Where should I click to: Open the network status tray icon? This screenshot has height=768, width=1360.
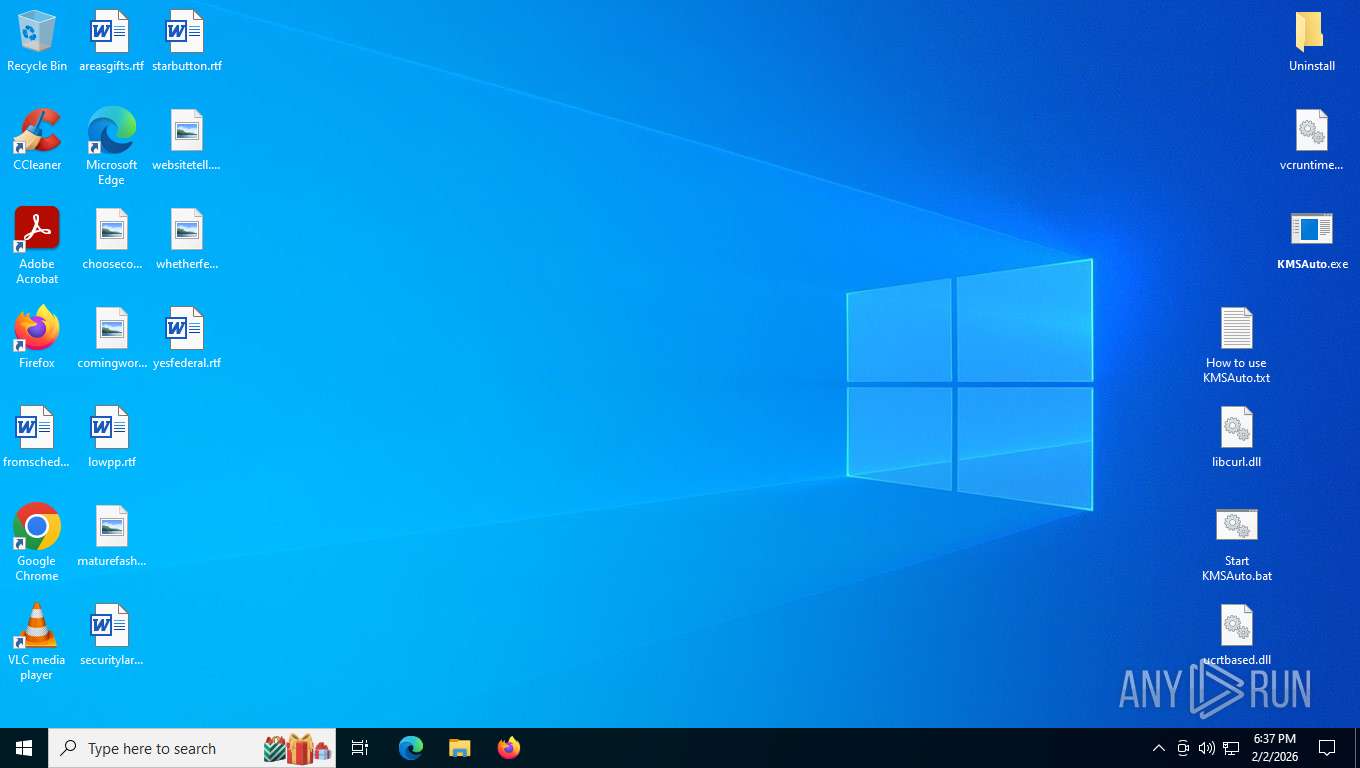click(1231, 748)
